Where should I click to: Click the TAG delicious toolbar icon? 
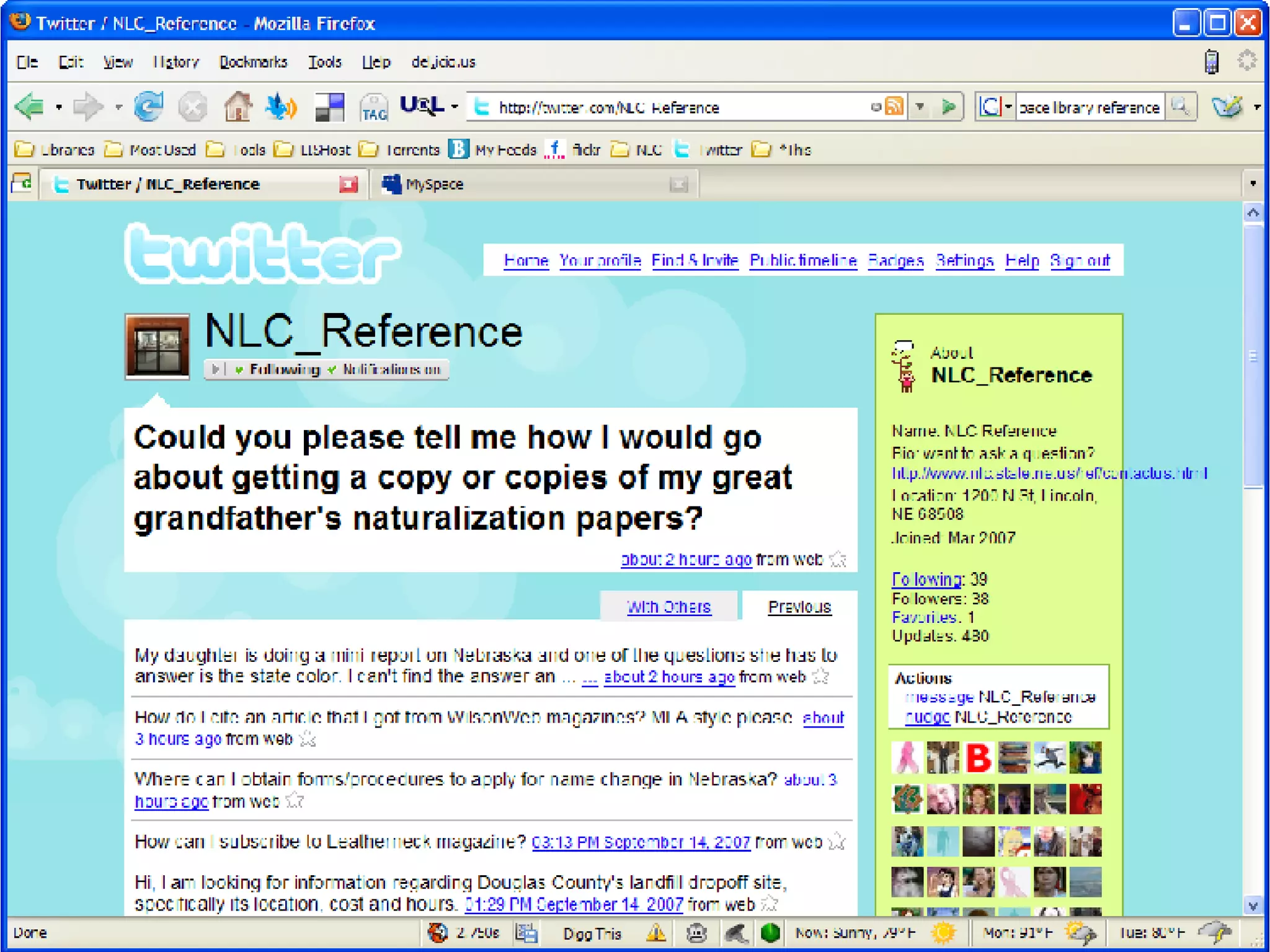point(374,108)
